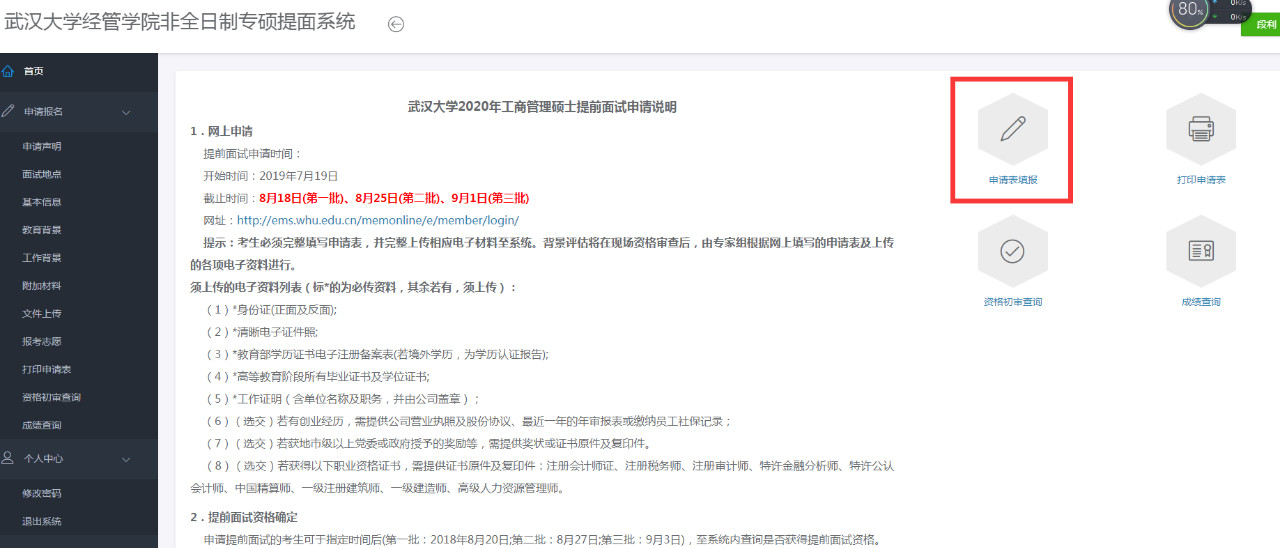Click the 80% circular performance indicator
The image size is (1280, 548).
click(x=1190, y=11)
